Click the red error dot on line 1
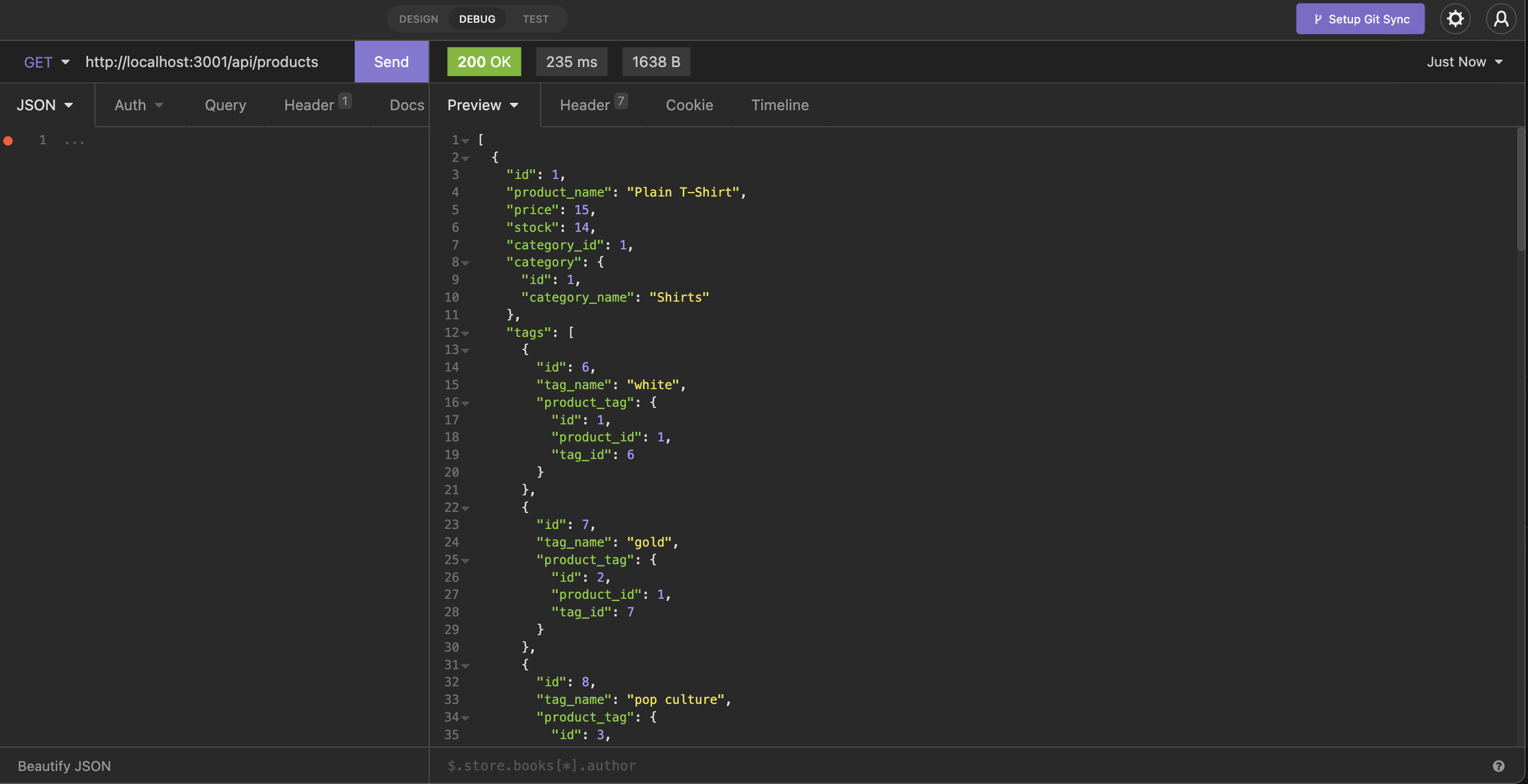 (9, 140)
